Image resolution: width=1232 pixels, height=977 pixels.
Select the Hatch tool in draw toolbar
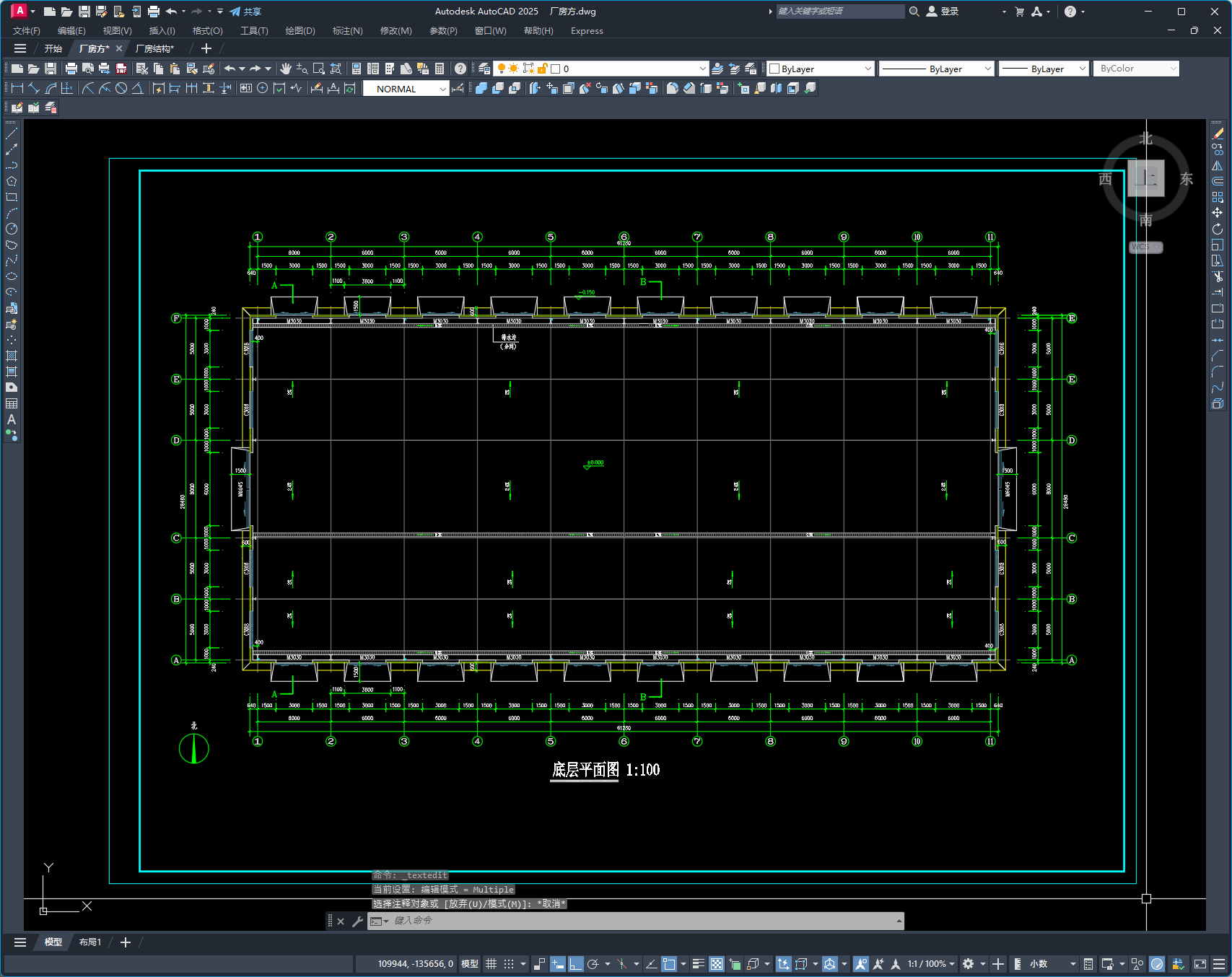click(x=12, y=356)
